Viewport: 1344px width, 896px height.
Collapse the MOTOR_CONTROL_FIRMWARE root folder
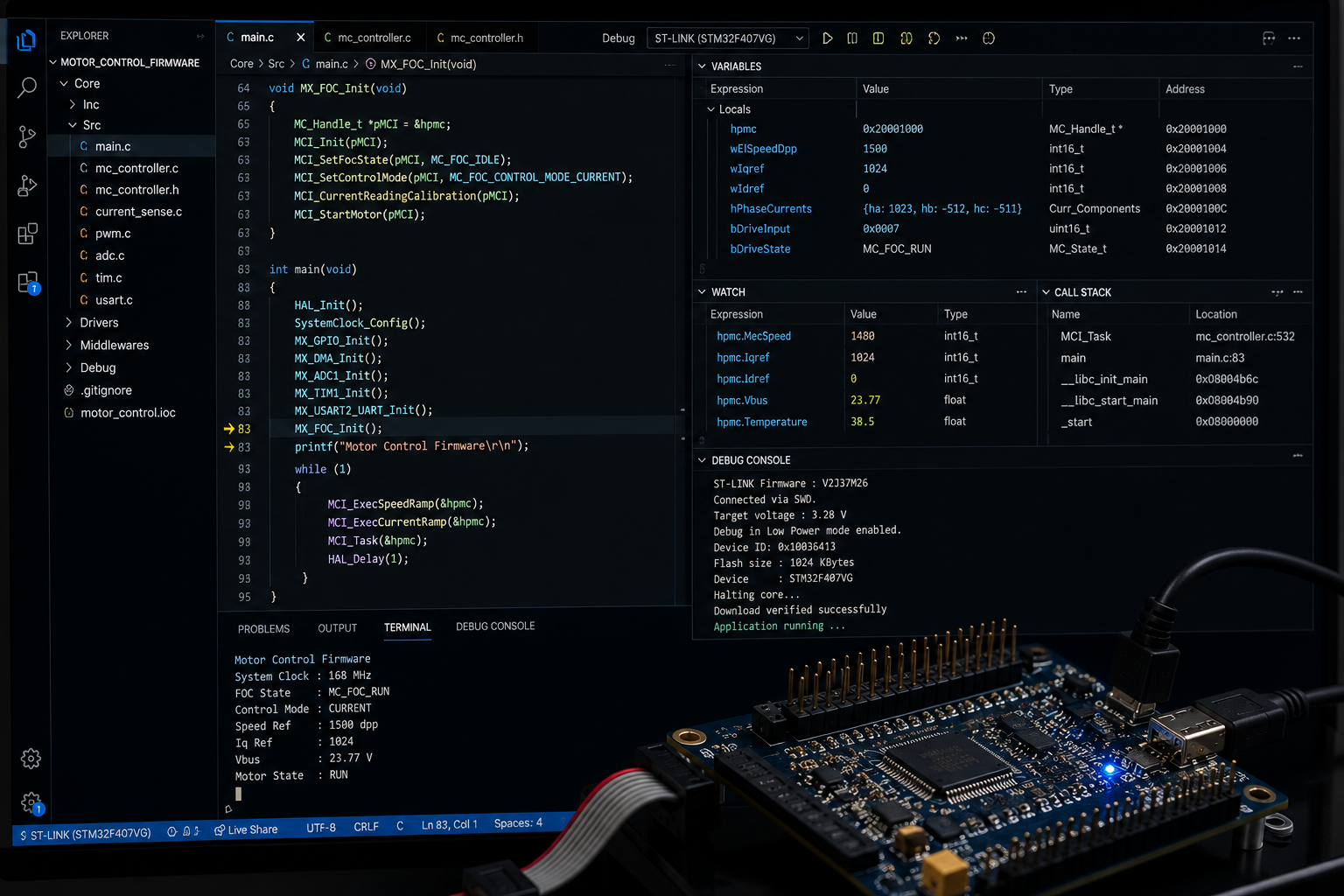click(x=53, y=63)
